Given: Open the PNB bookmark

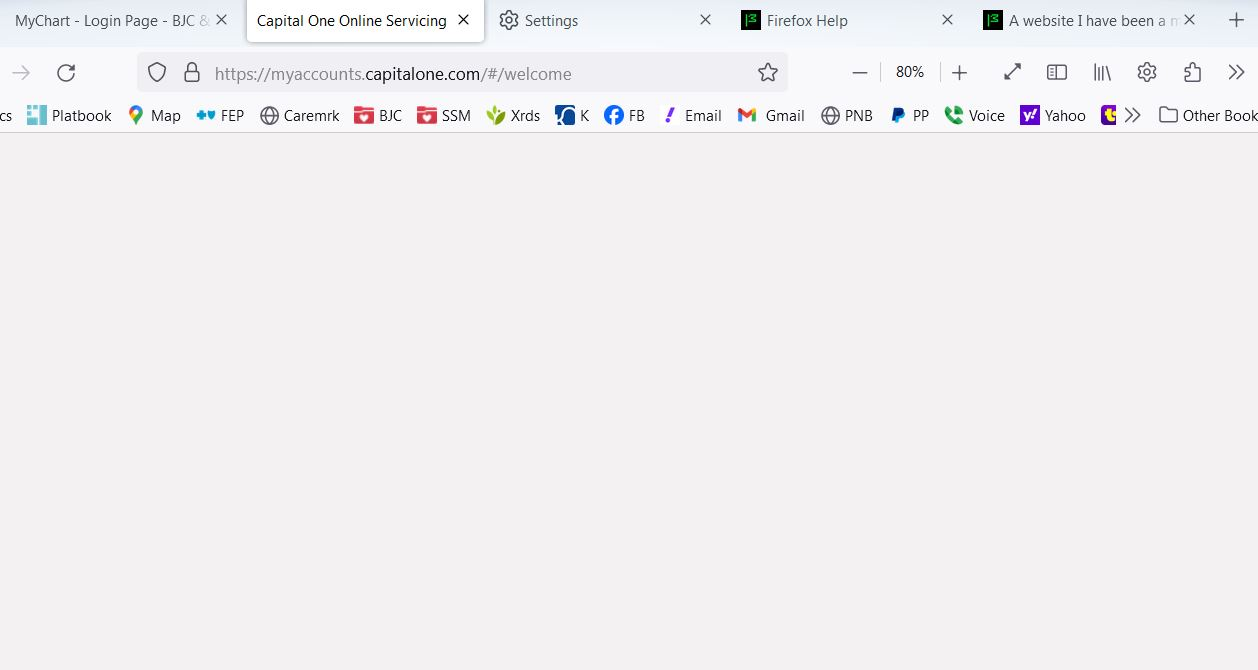Looking at the screenshot, I should pos(847,115).
